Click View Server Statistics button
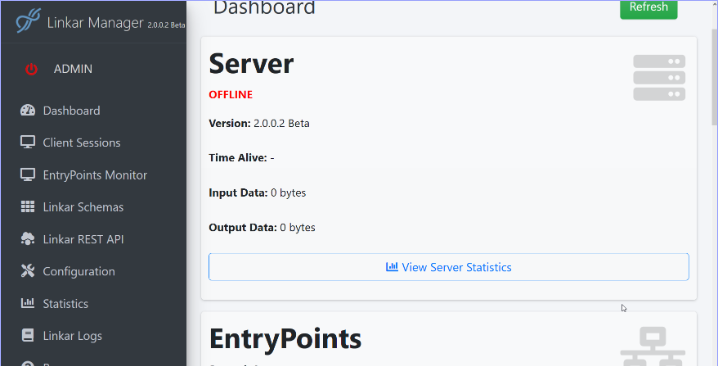 pyautogui.click(x=448, y=267)
